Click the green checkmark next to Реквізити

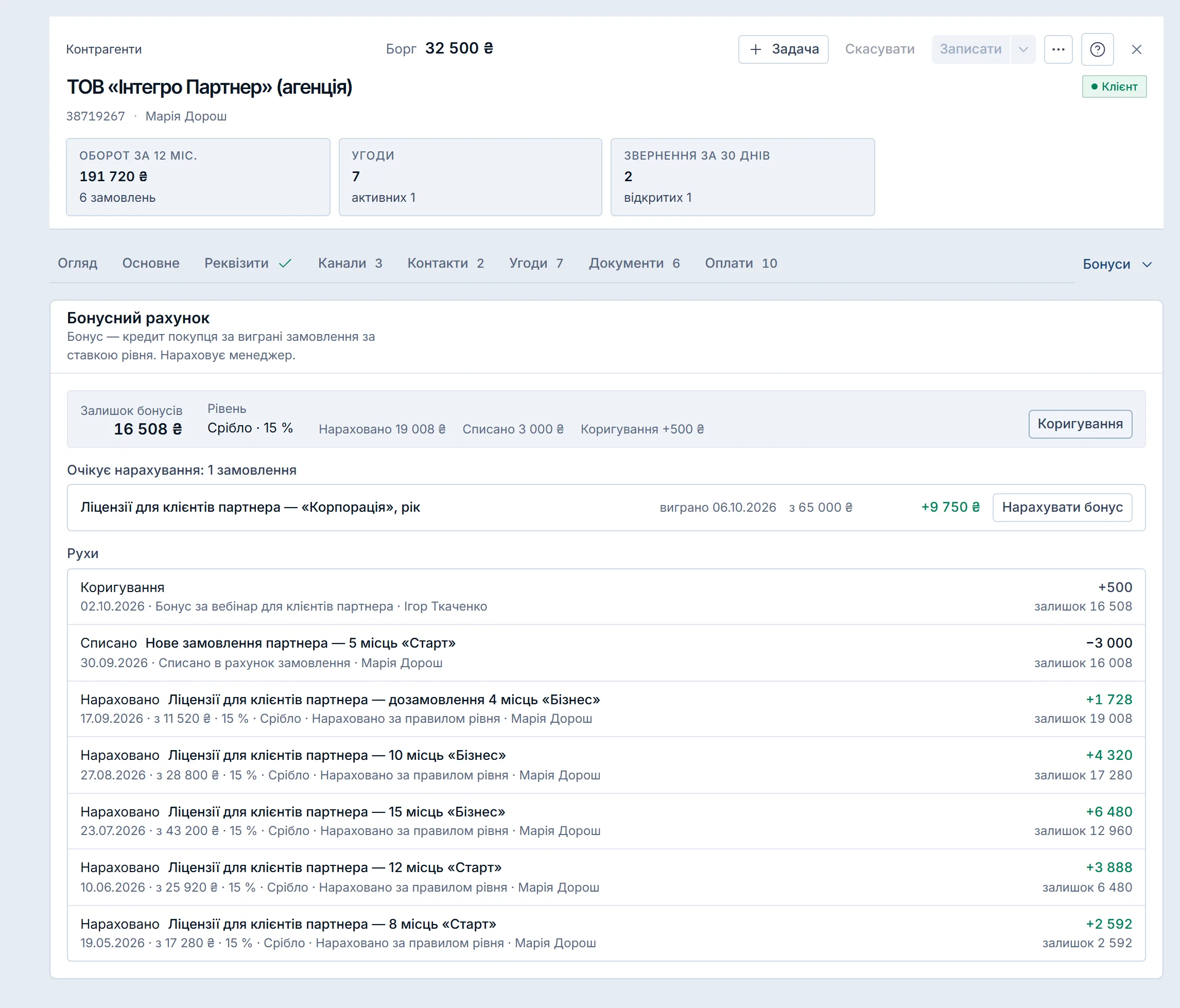pyautogui.click(x=285, y=263)
